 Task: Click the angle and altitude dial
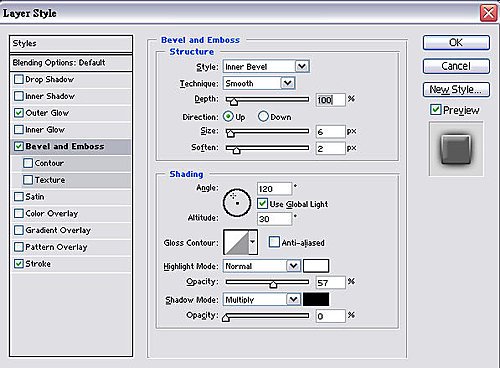coord(237,203)
